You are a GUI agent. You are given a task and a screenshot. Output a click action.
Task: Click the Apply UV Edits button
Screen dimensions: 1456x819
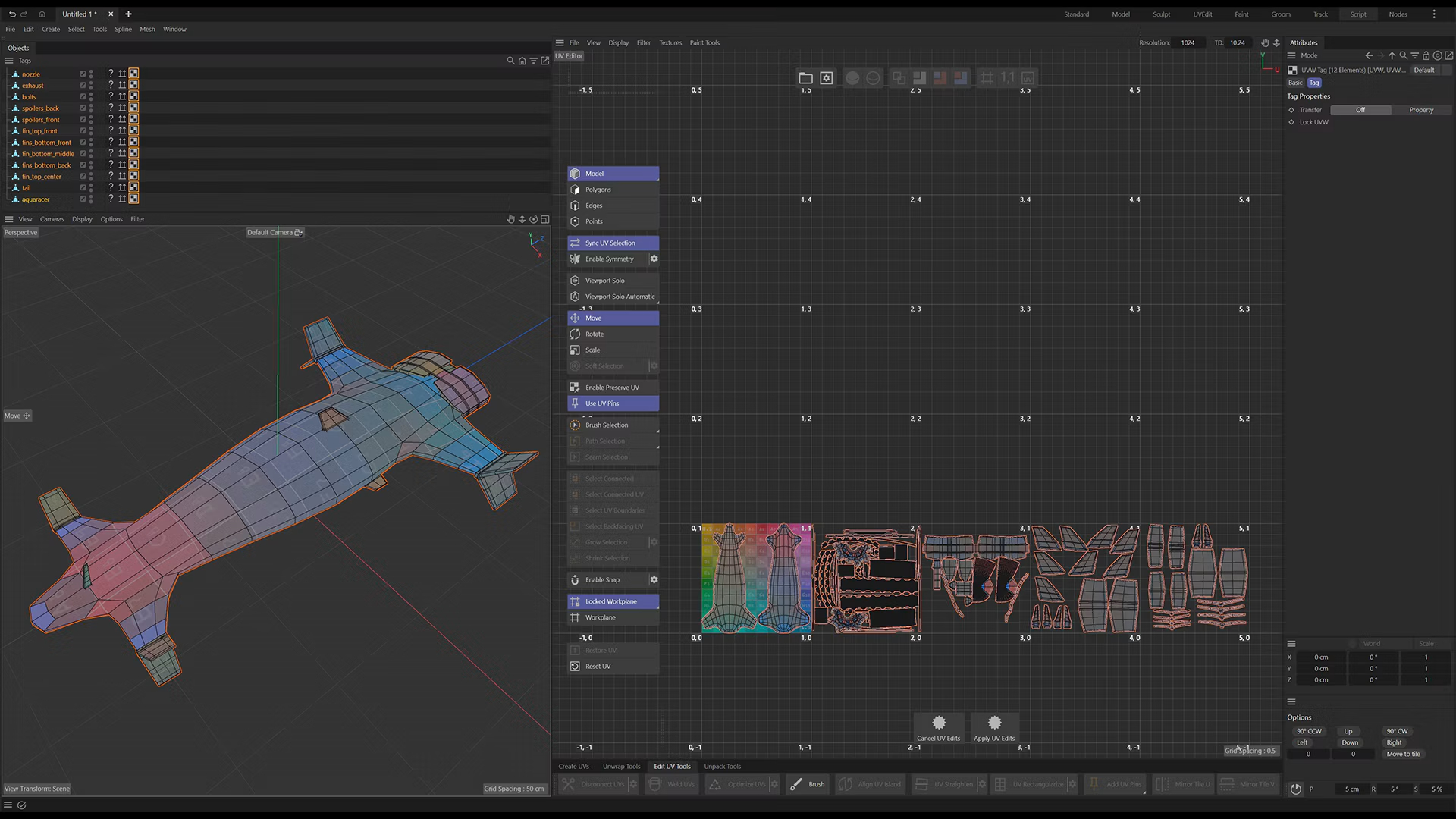click(x=994, y=728)
